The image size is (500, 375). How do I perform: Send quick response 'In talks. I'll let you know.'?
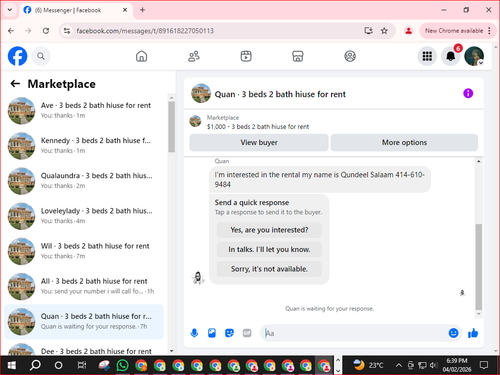pos(269,249)
